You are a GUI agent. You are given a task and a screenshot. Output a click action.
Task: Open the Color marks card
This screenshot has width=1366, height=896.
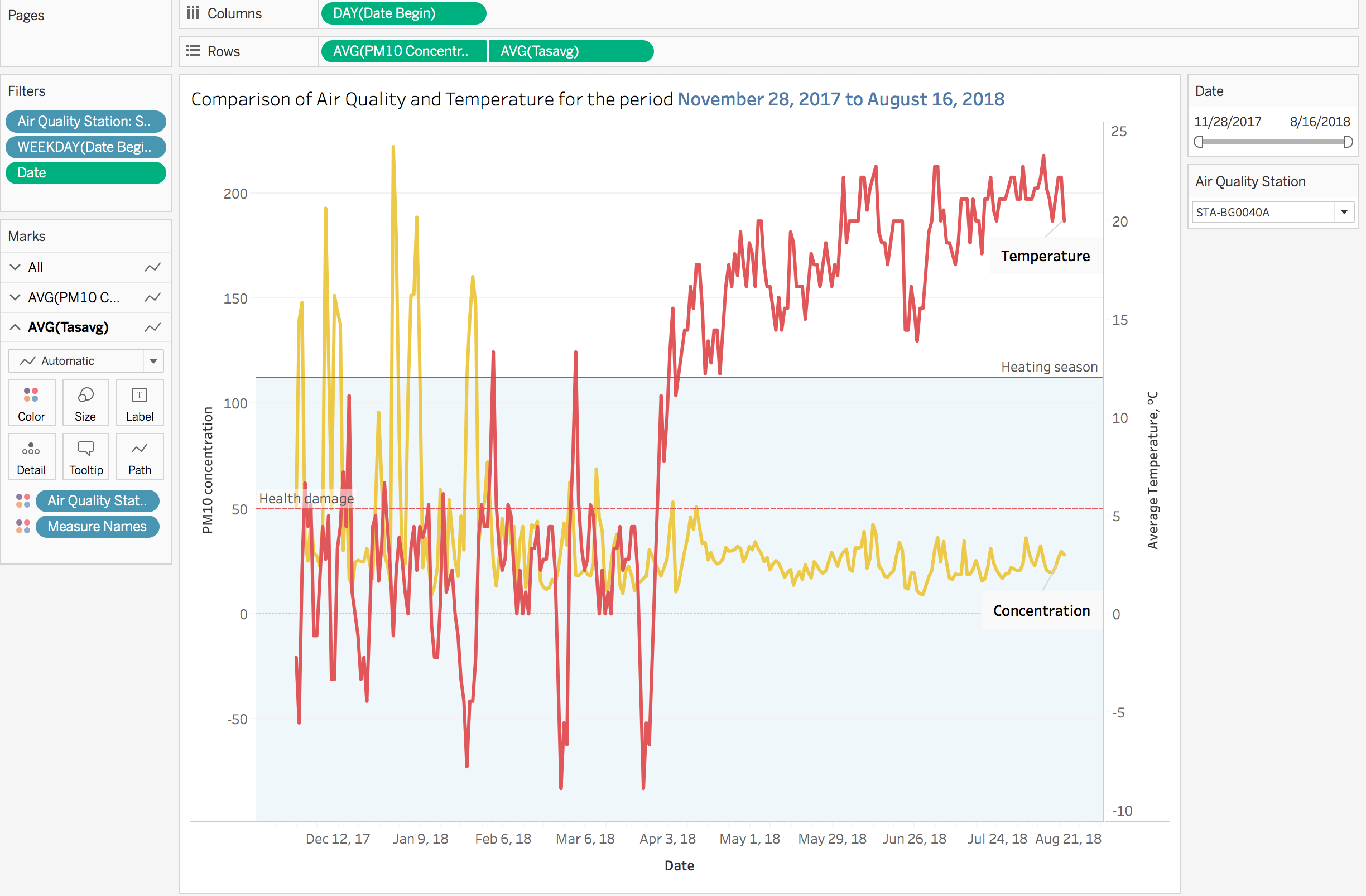click(32, 403)
